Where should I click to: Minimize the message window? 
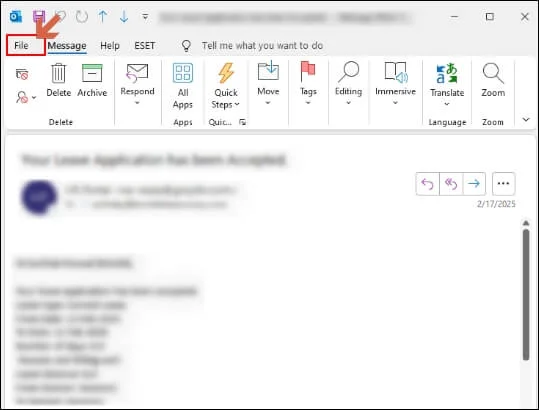454,16
